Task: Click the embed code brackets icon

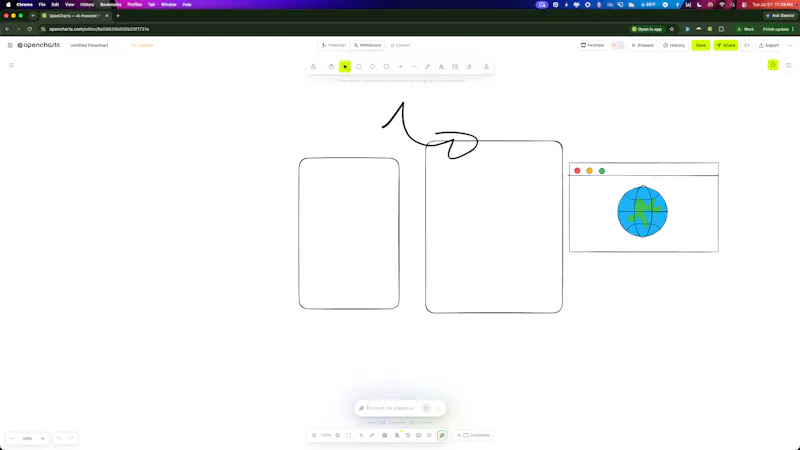Action: click(x=747, y=45)
